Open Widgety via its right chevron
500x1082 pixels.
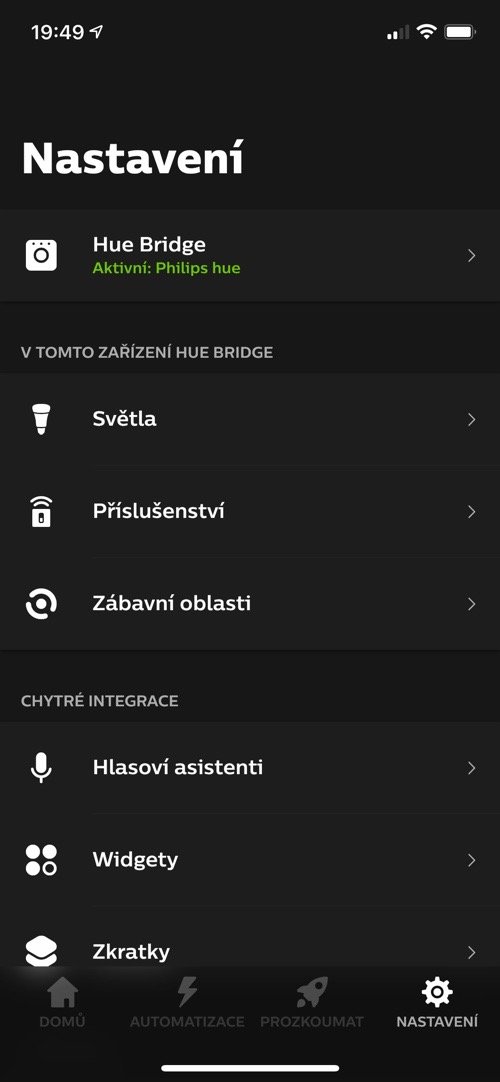point(472,860)
